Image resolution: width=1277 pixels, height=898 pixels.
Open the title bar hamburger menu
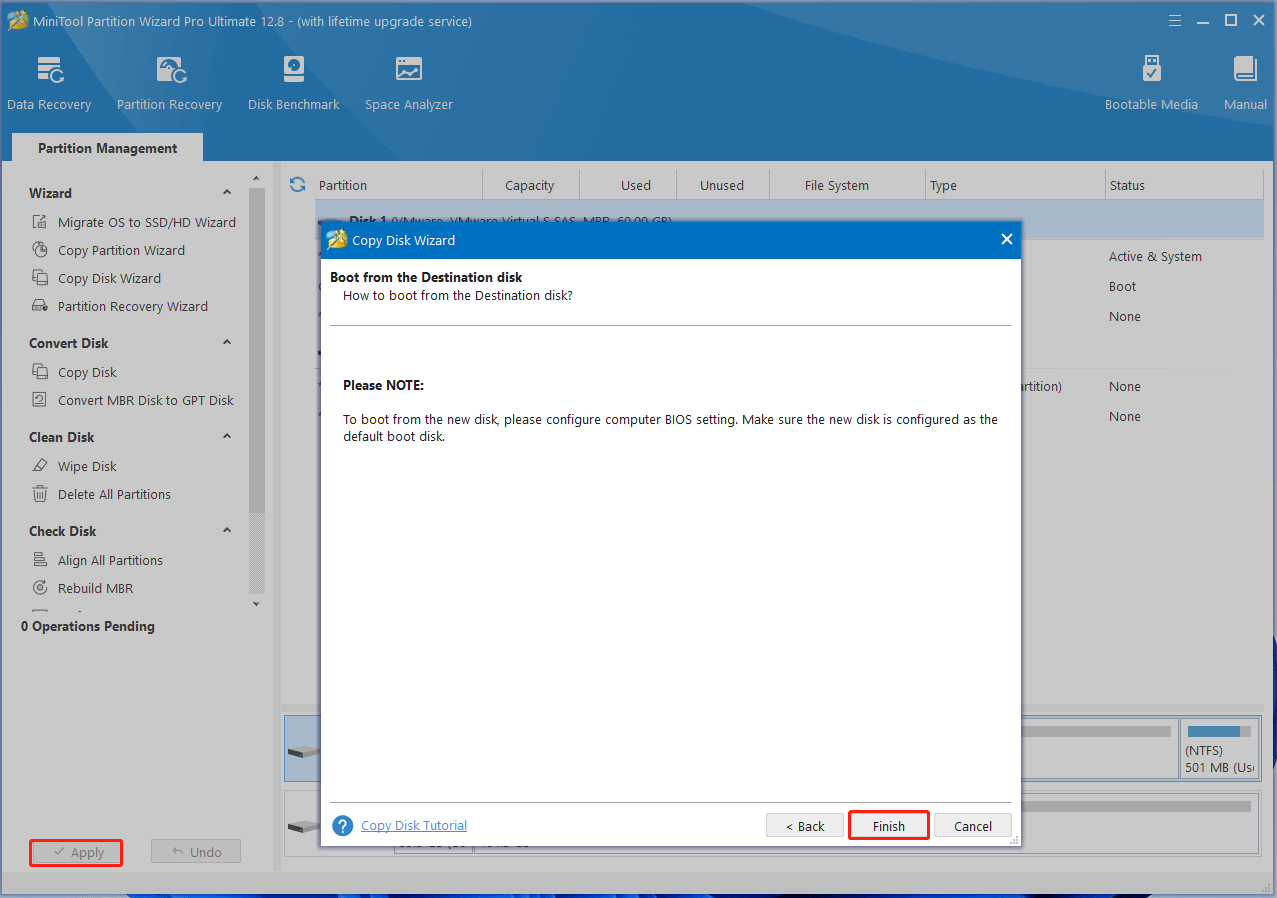coord(1176,20)
